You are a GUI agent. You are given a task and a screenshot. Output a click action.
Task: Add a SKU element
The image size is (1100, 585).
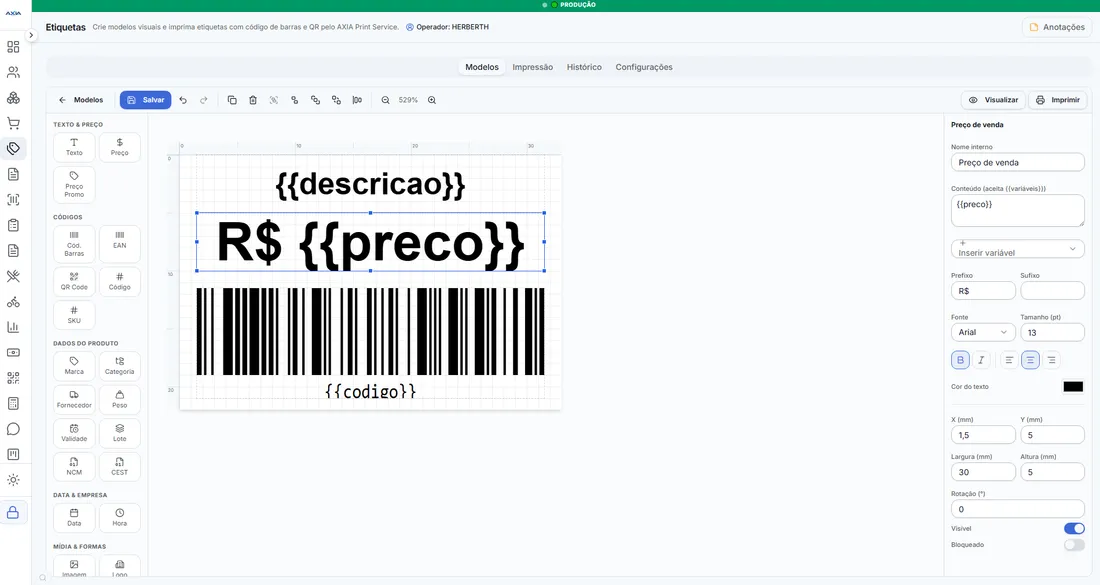click(74, 315)
